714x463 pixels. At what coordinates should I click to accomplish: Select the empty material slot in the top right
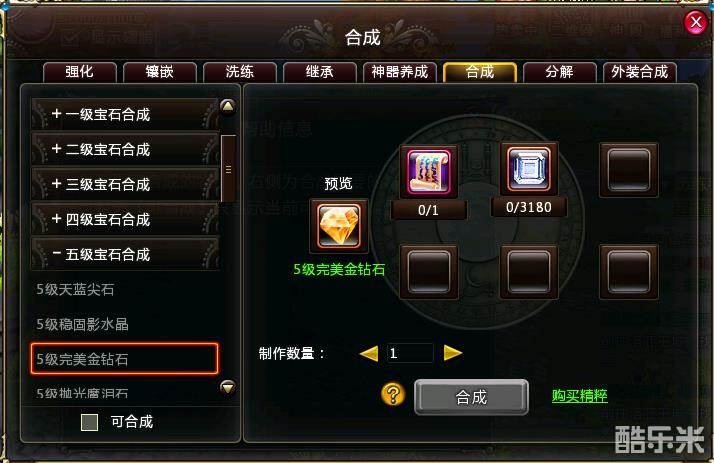(x=629, y=170)
